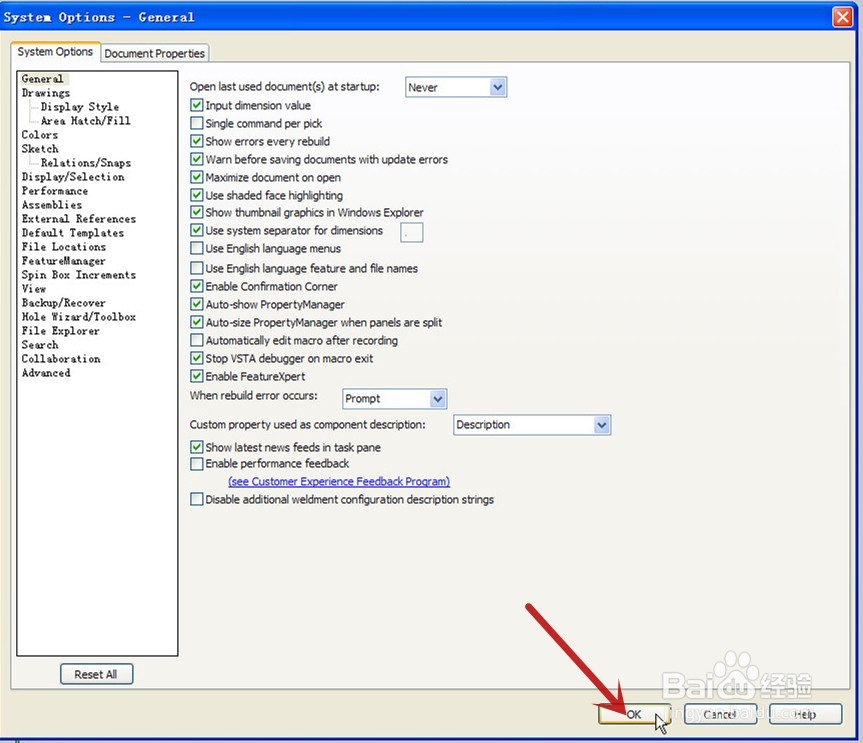Enable English language feature and file names

click(196, 268)
